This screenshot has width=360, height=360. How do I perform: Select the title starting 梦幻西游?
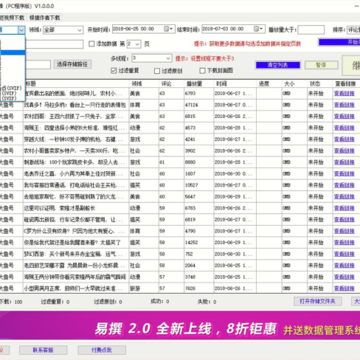pos(74,254)
